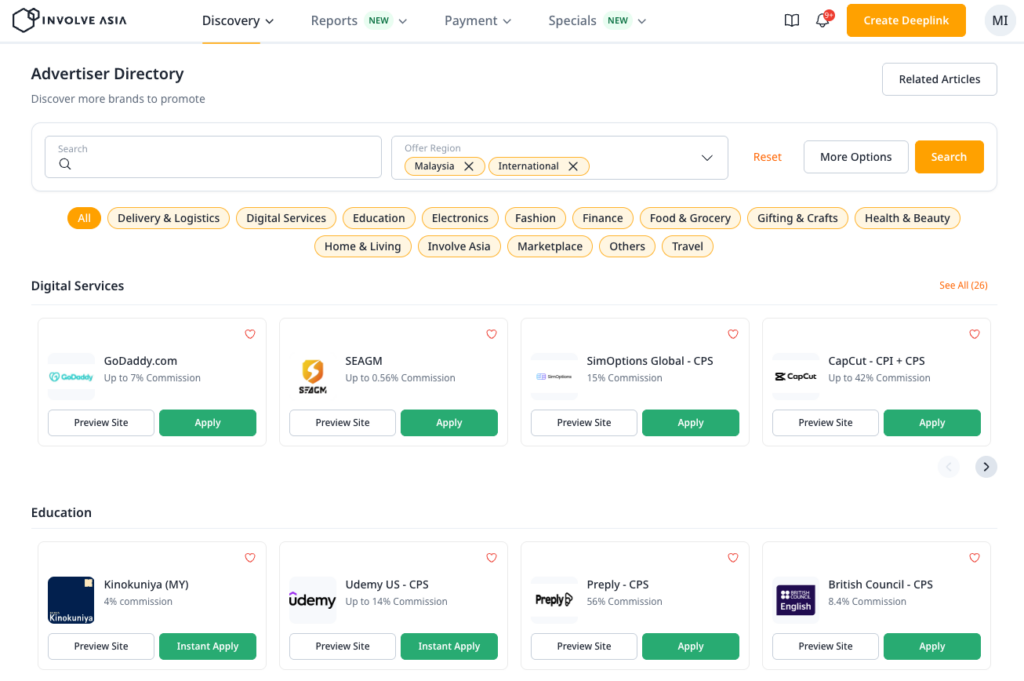Favorite British Council - CPS
This screenshot has width=1024, height=681.
[x=974, y=558]
